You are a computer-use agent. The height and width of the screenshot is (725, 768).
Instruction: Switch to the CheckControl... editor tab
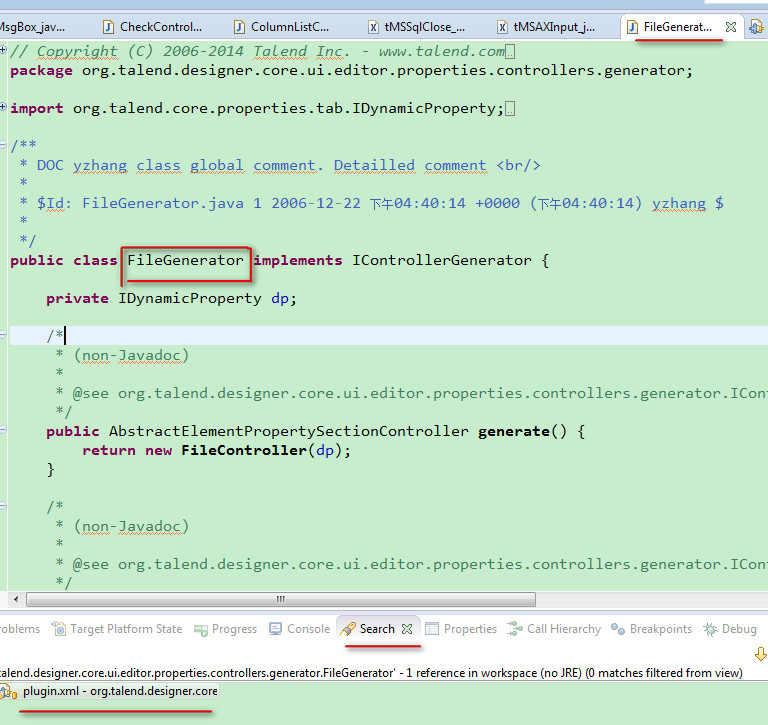152,27
